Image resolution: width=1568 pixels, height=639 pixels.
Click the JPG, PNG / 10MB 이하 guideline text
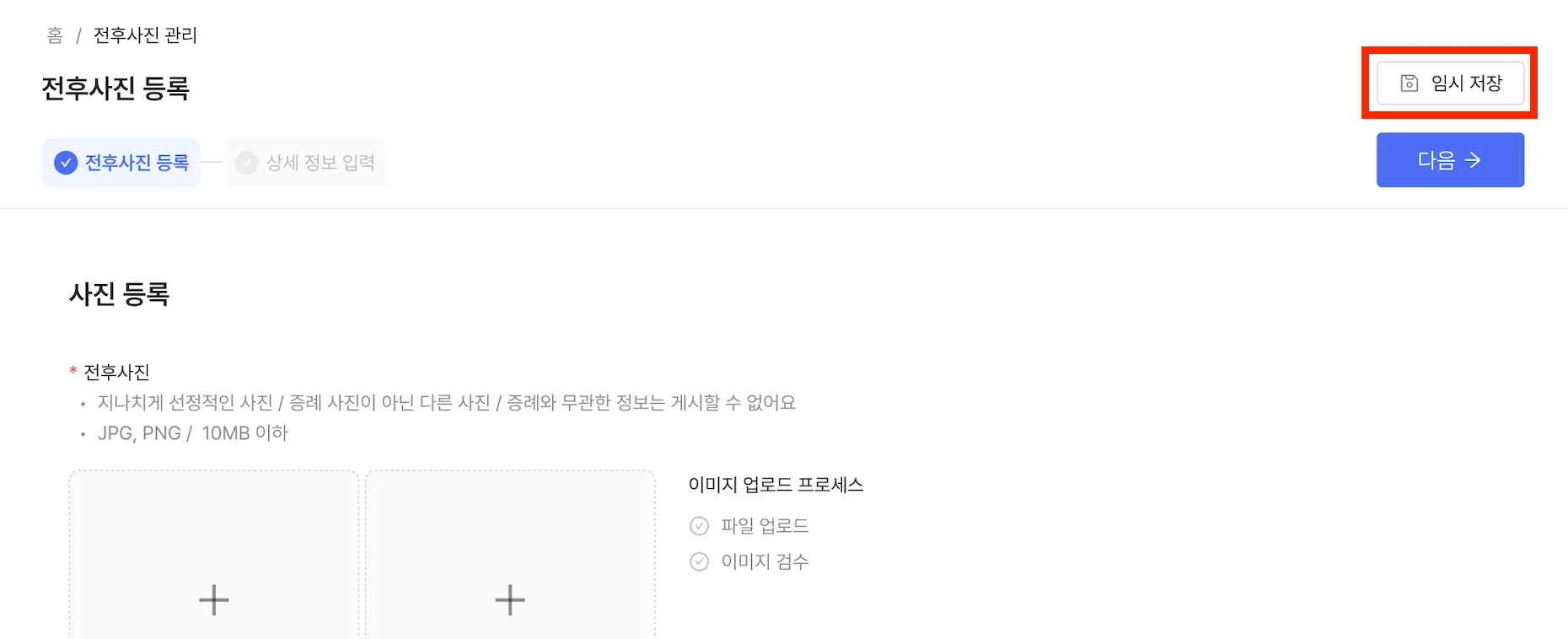(x=192, y=433)
